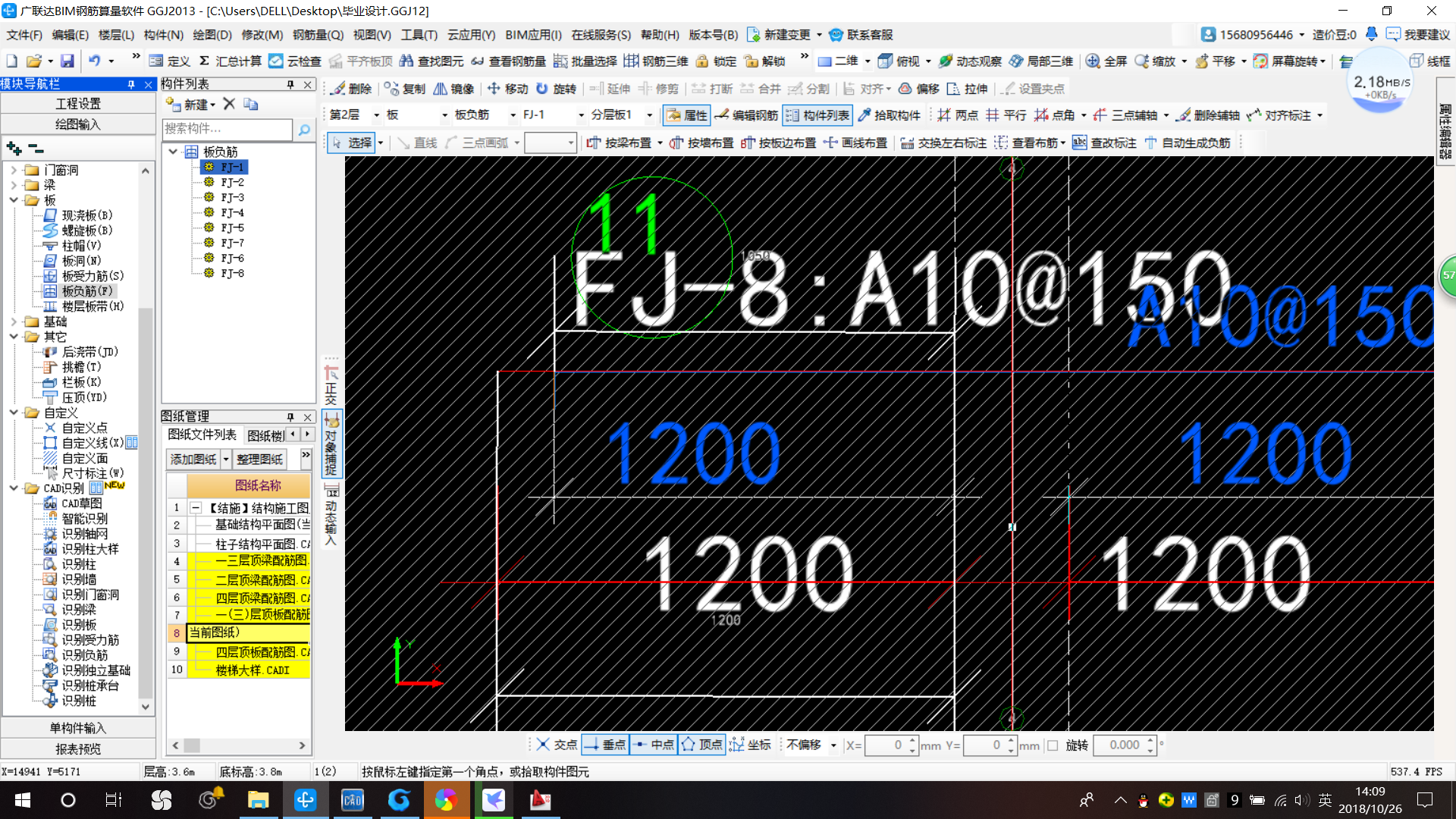Open the 绘图(D) menu
1456x819 pixels.
(212, 35)
